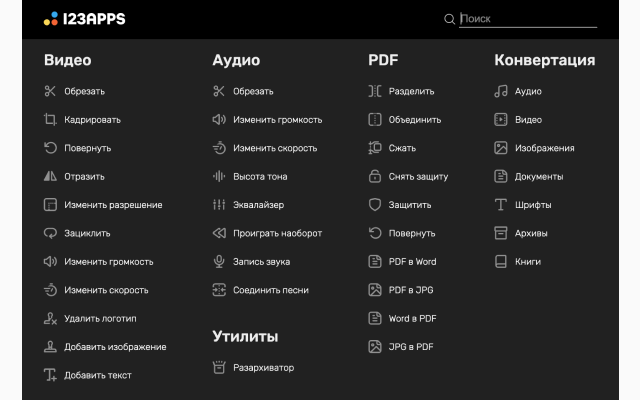This screenshot has width=640, height=400.
Task: Open the Изменить разрешение video tool
Action: point(113,205)
